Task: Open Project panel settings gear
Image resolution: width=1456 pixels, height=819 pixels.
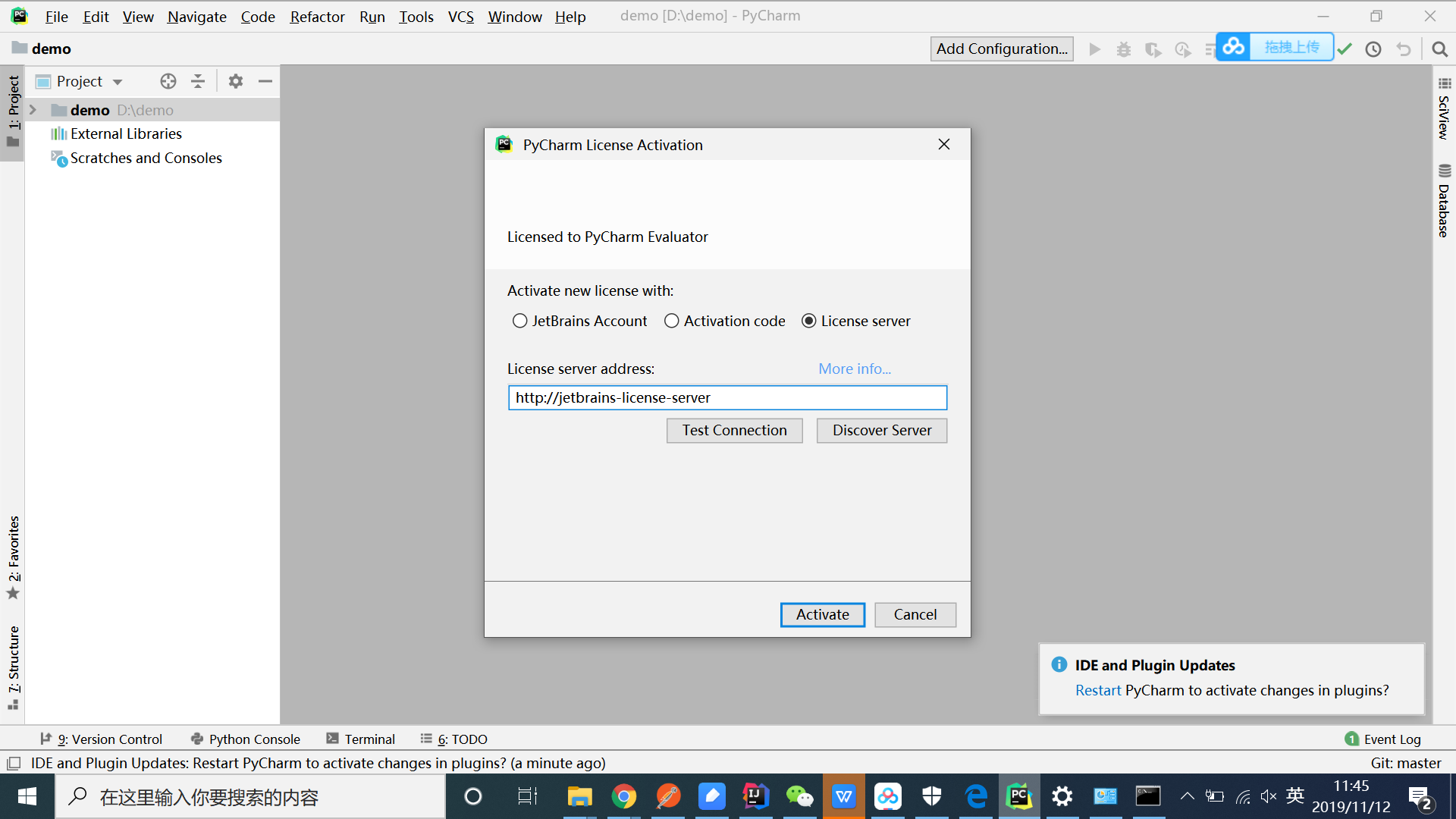Action: tap(236, 81)
